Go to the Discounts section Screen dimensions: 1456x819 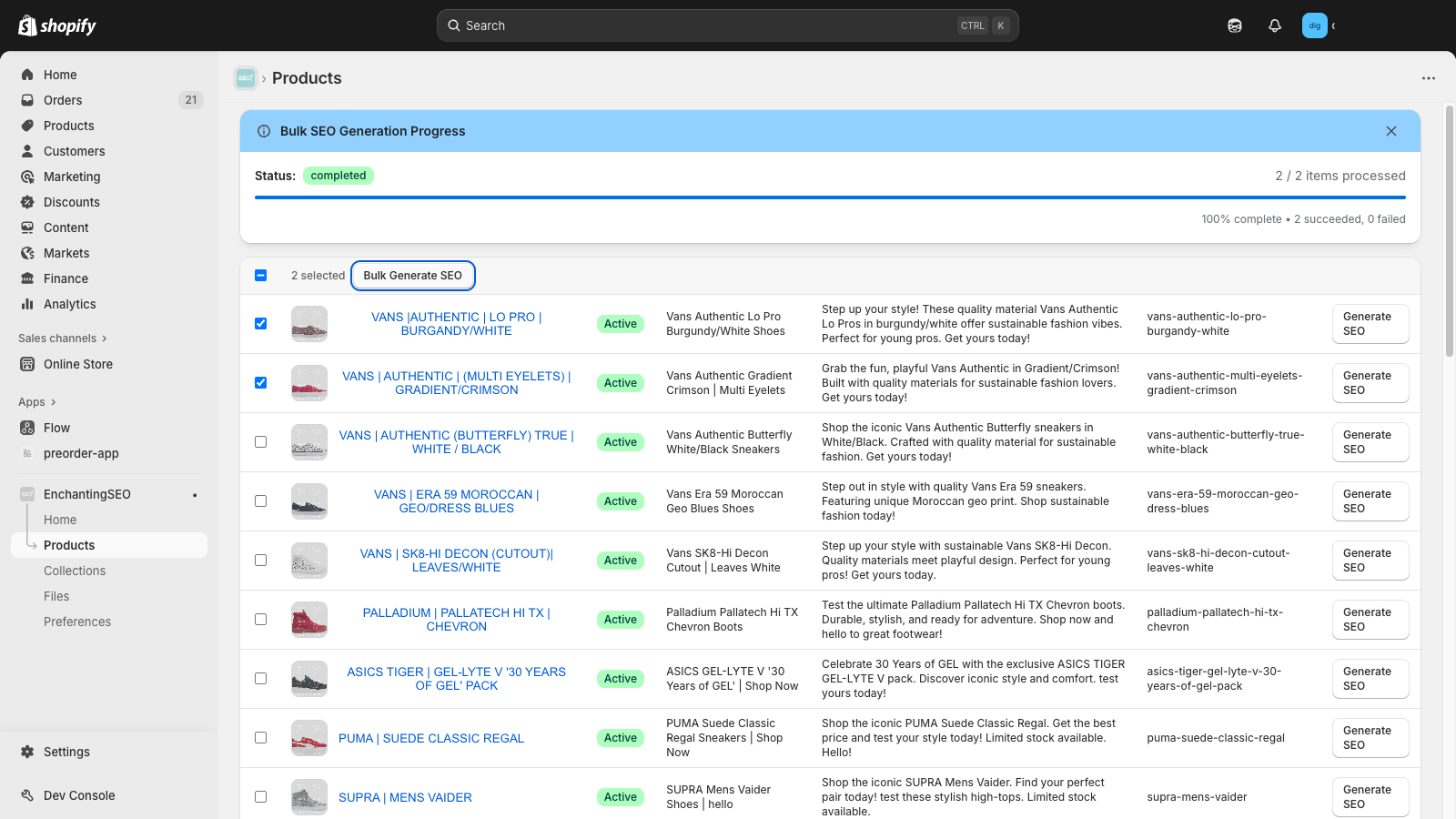tap(71, 202)
